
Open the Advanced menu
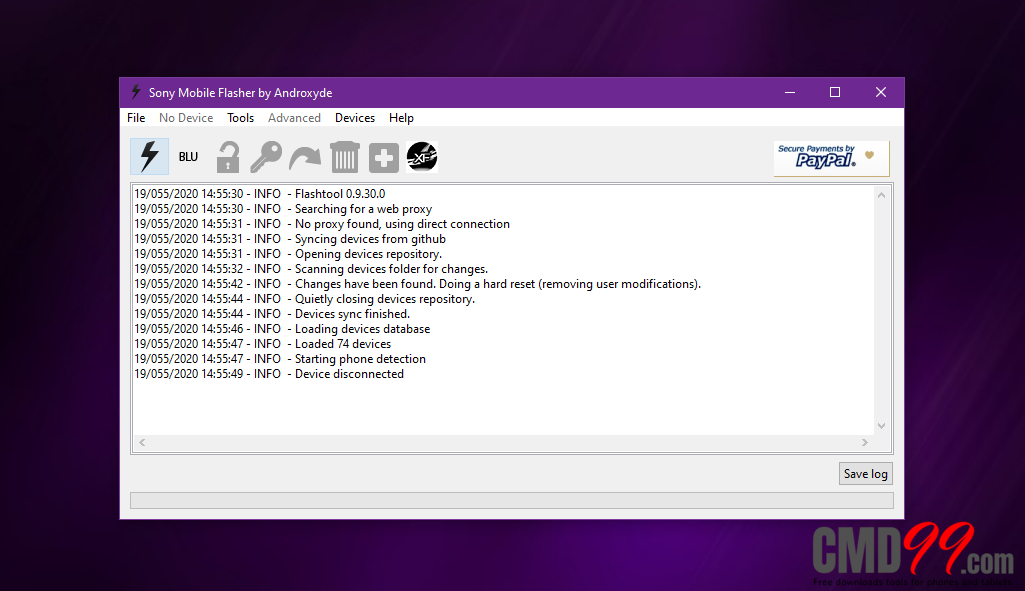pos(294,118)
